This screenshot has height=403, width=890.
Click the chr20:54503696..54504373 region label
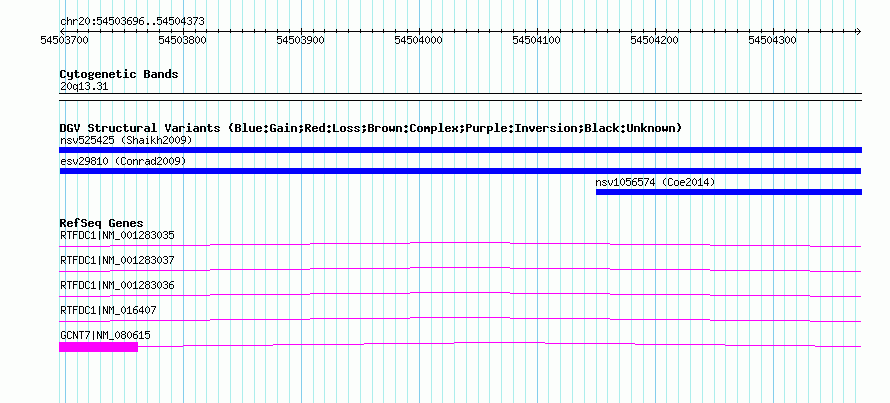(132, 22)
